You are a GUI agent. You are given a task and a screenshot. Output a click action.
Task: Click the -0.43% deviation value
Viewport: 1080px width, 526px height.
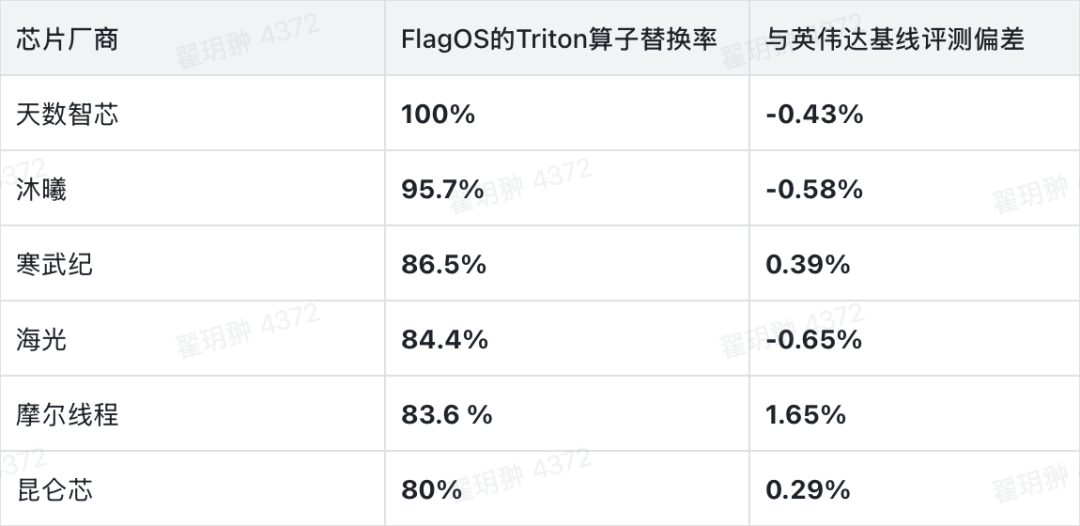pyautogui.click(x=814, y=114)
